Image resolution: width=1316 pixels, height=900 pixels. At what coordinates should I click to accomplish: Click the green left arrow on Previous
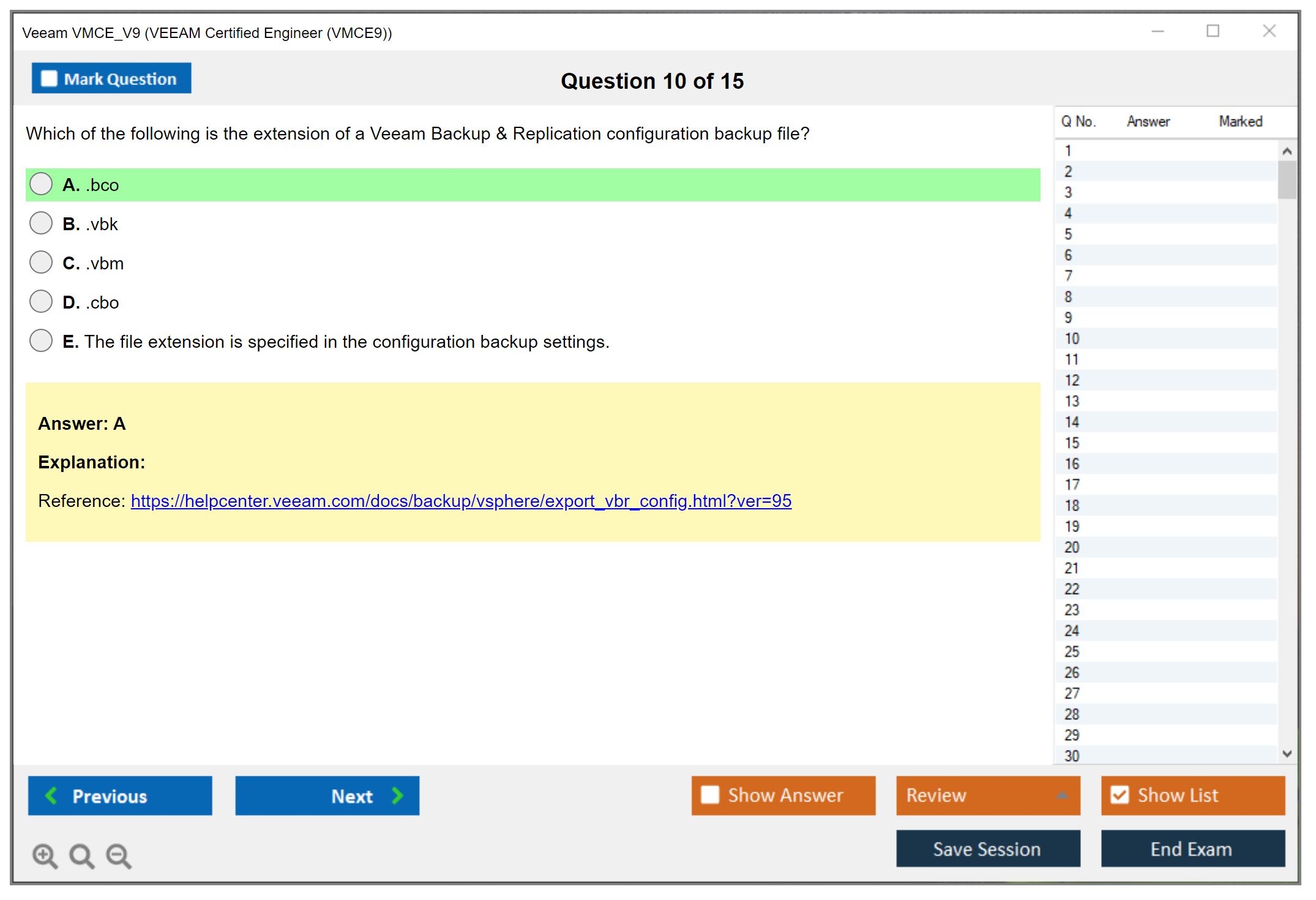tap(51, 795)
